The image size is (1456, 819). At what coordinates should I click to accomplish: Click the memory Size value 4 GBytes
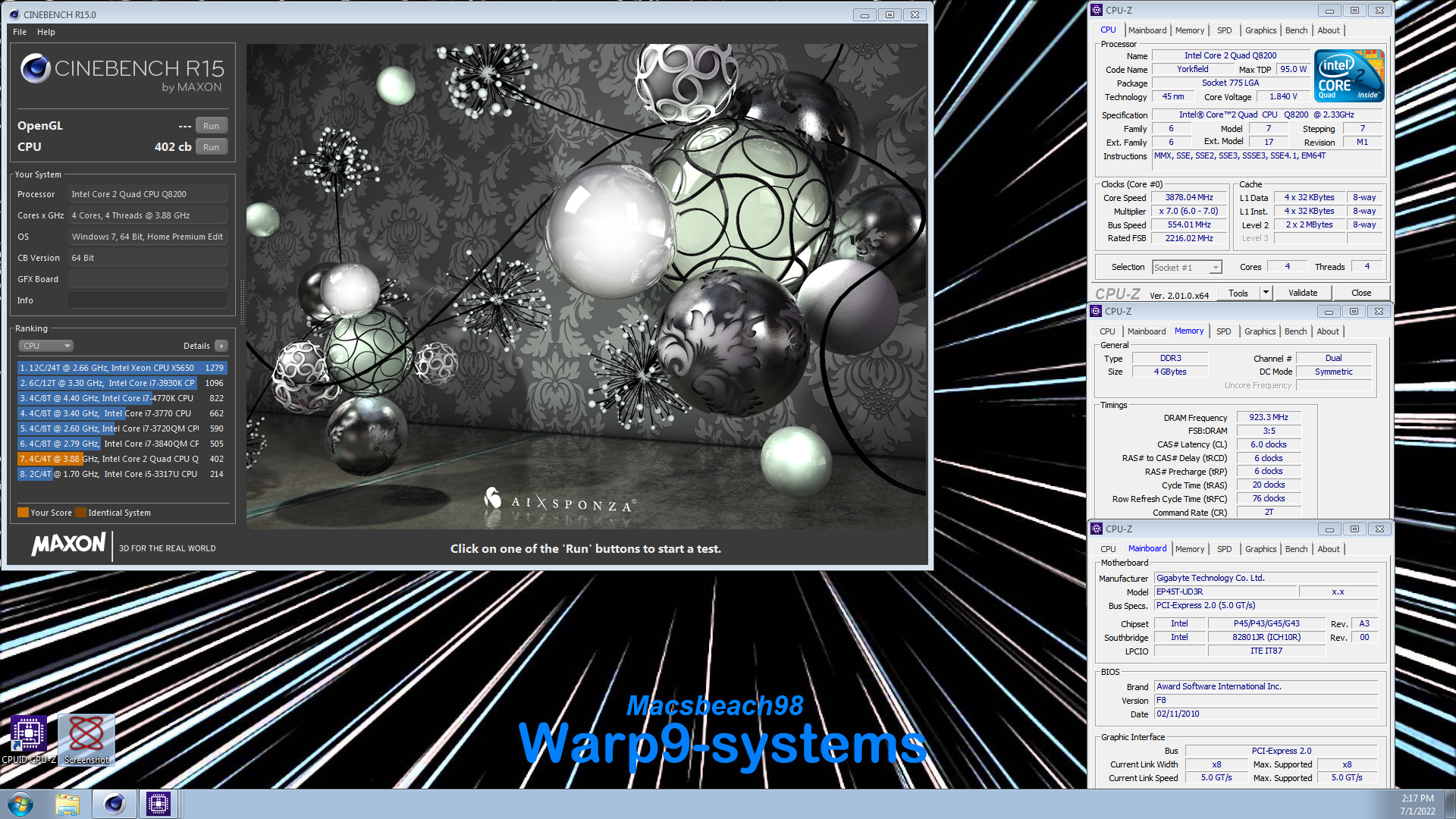click(1170, 372)
